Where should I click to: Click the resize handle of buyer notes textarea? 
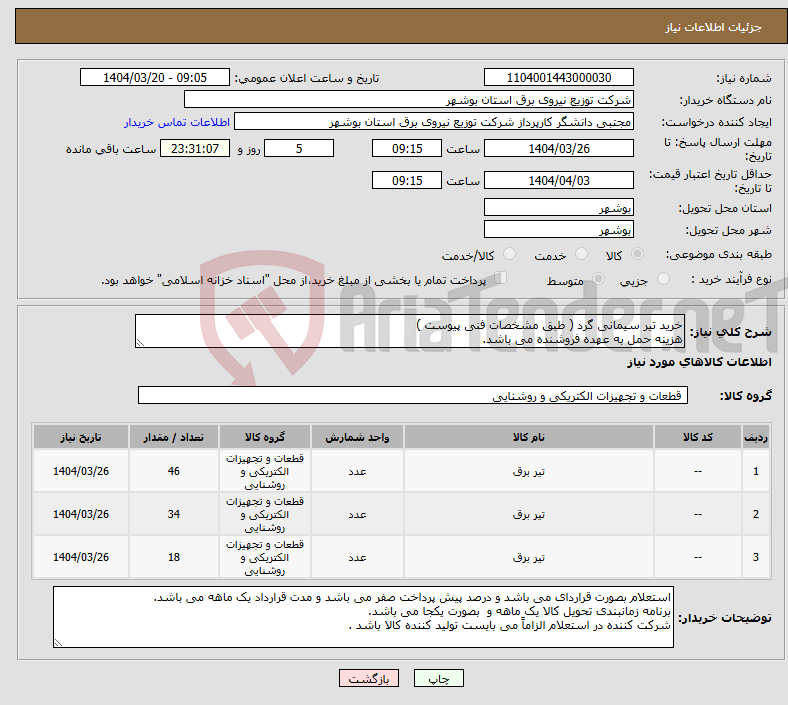point(58,643)
